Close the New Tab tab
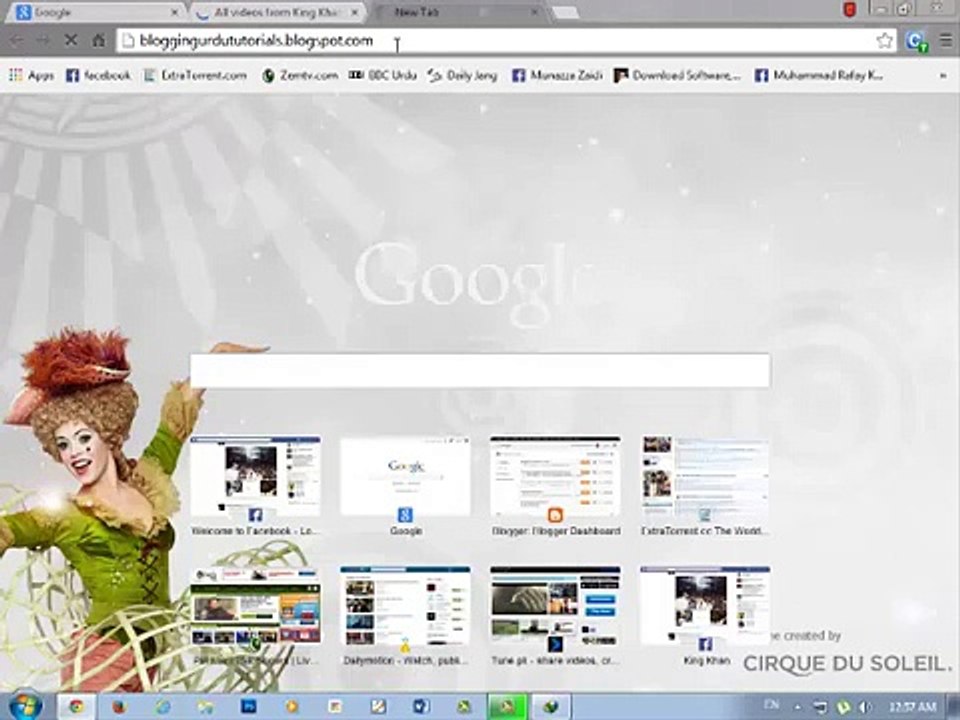 [534, 12]
